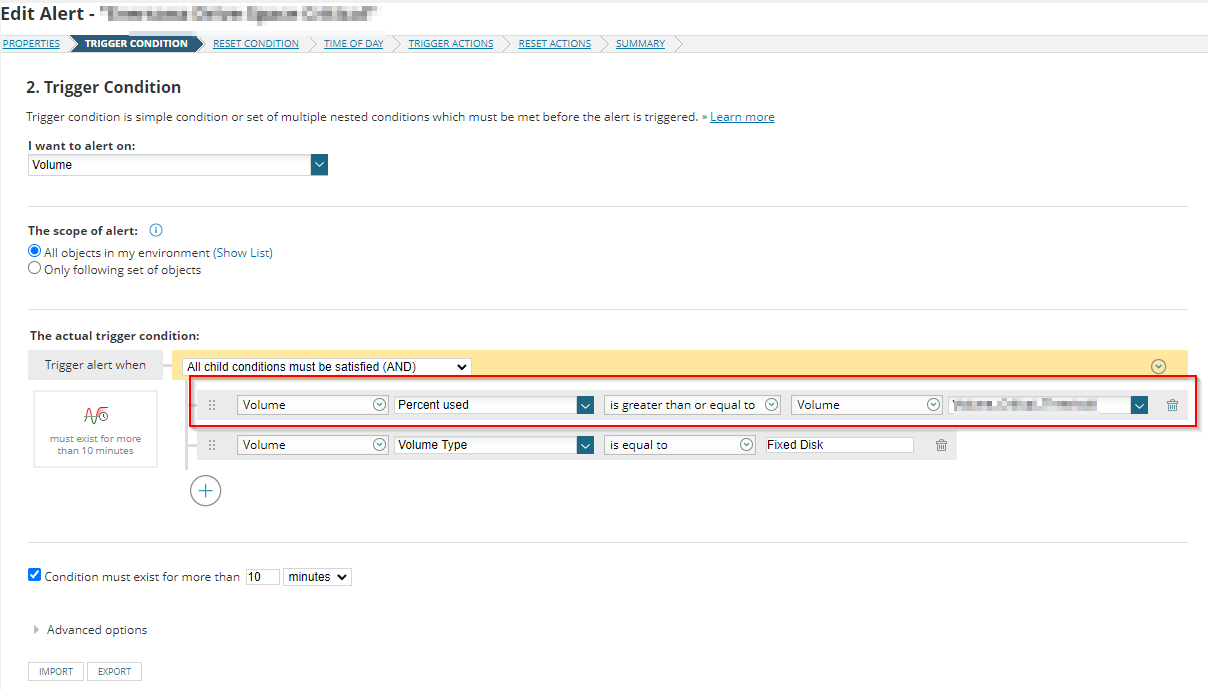This screenshot has width=1208, height=690.
Task: Click the 10 duration input field
Action: tap(263, 577)
